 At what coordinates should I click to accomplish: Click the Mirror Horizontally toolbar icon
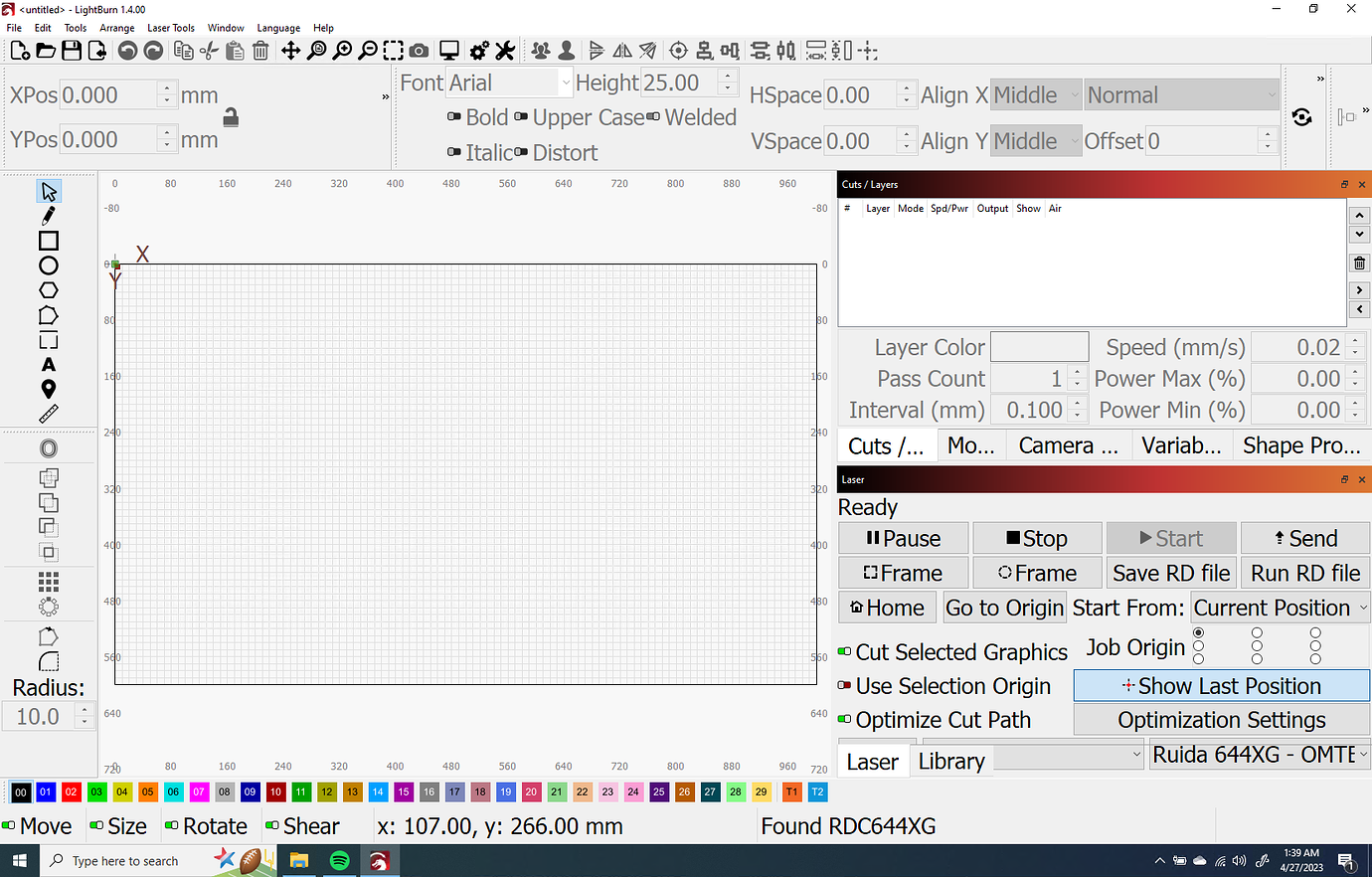621,50
